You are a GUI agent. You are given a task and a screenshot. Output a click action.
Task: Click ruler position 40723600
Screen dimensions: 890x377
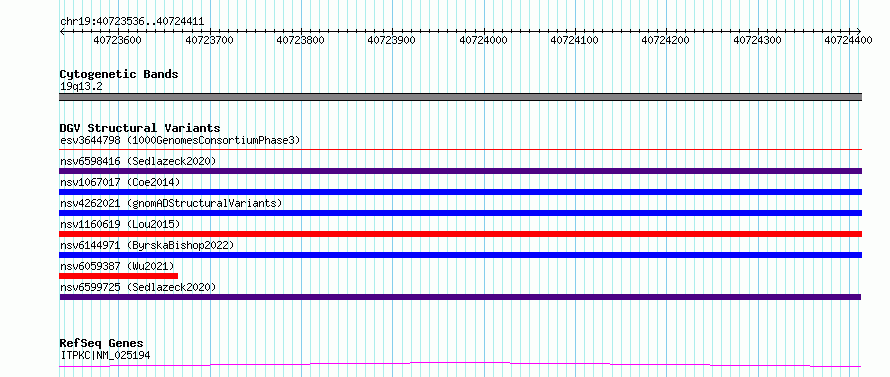tap(117, 40)
